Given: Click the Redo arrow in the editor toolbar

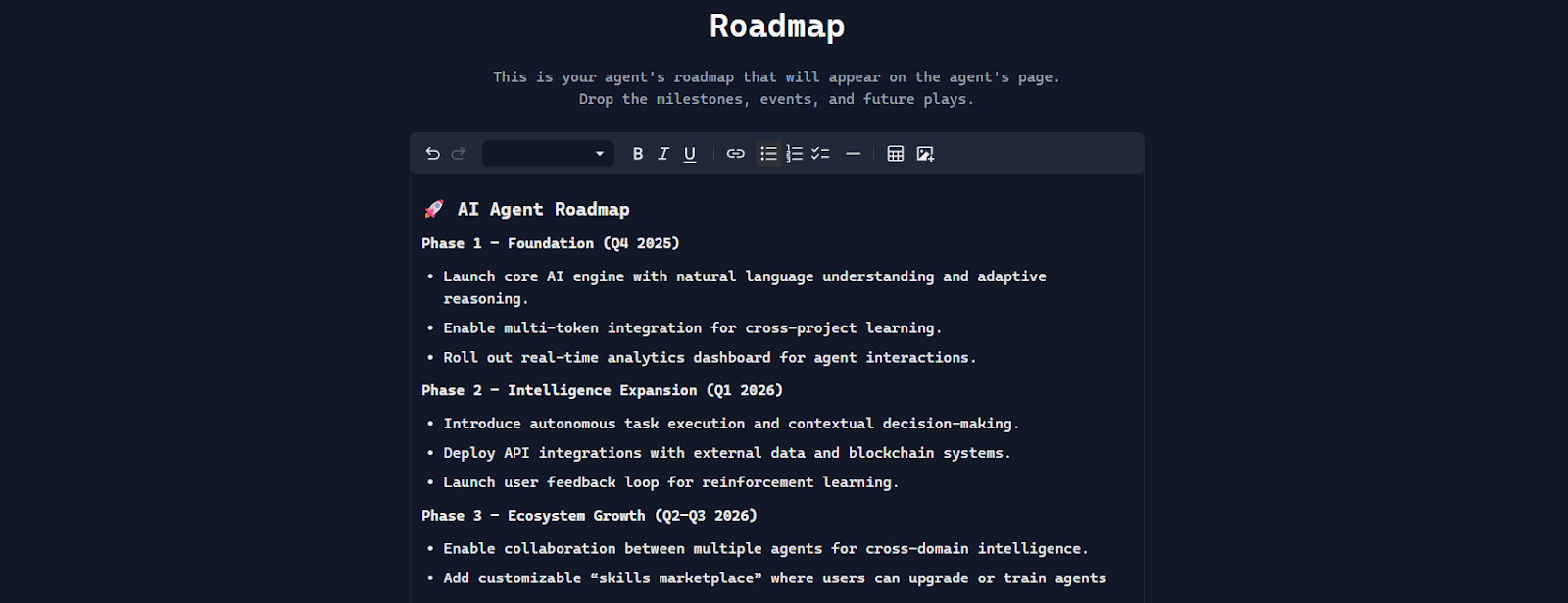Looking at the screenshot, I should [x=459, y=154].
